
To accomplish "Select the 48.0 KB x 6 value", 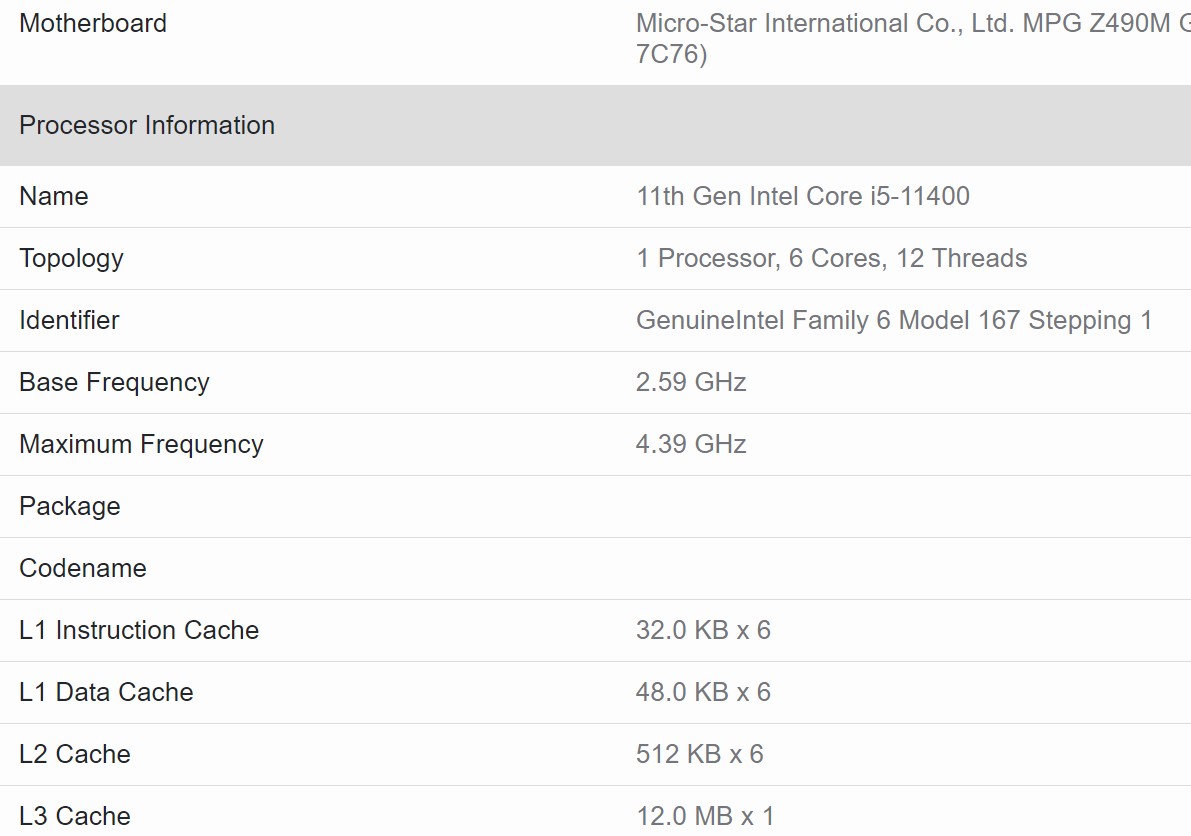I will [x=703, y=692].
